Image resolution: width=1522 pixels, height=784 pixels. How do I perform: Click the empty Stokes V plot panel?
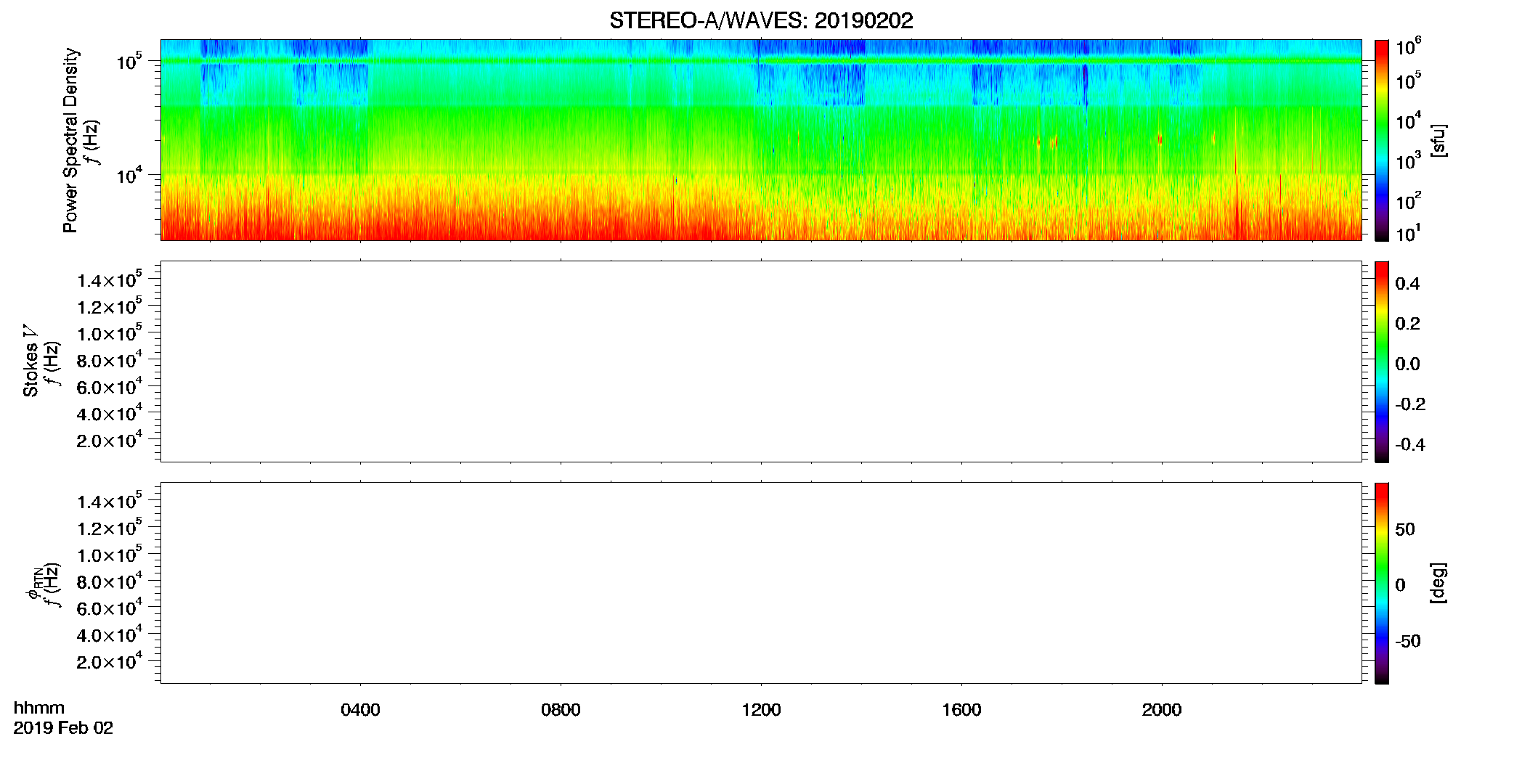pyautogui.click(x=761, y=362)
